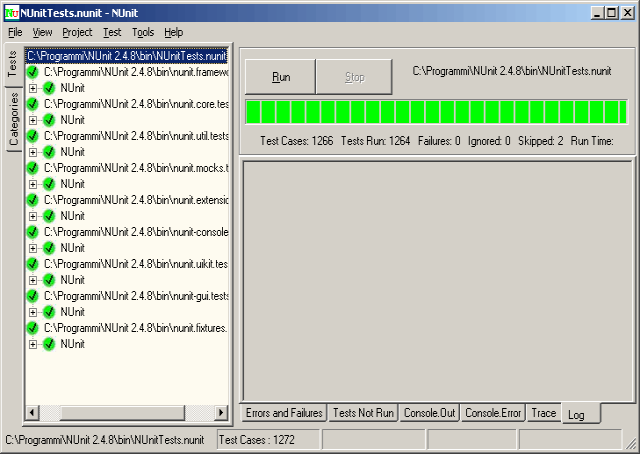The height and width of the screenshot is (454, 640).
Task: Expand the NUnit node under nunit.mocks
Action: click(x=33, y=184)
